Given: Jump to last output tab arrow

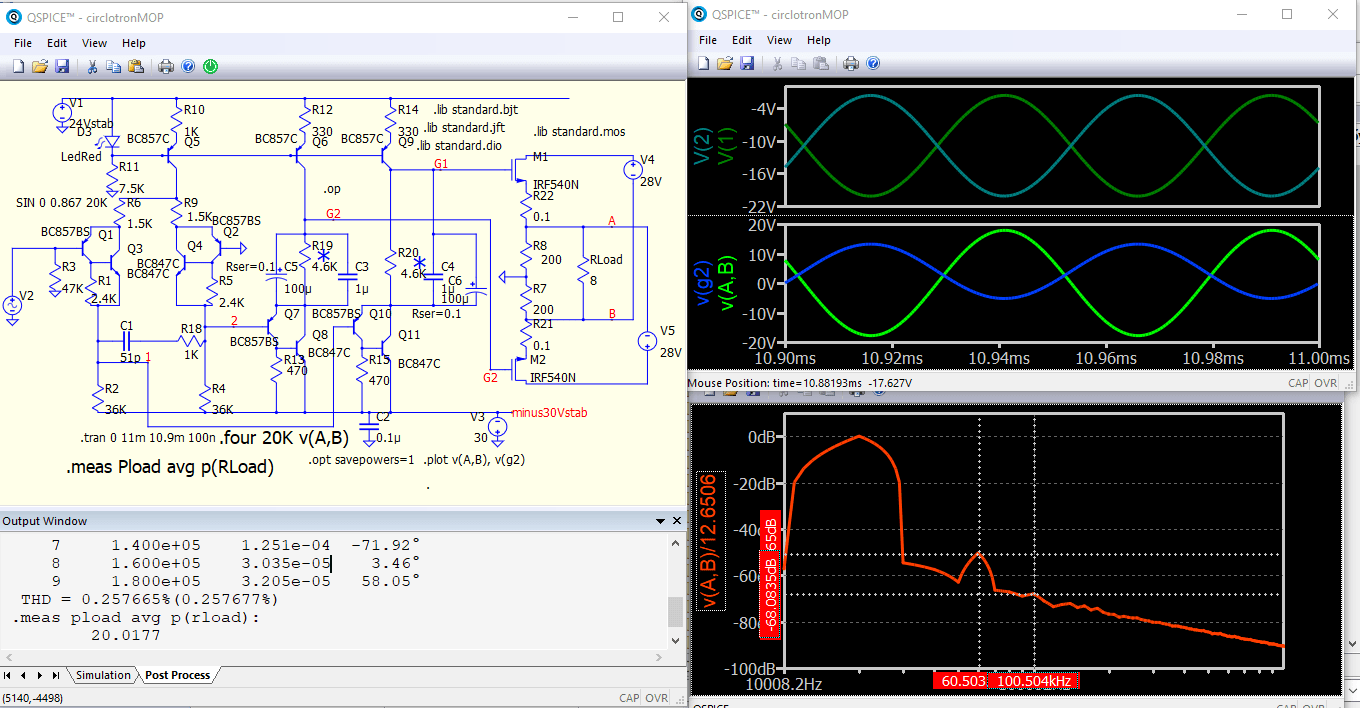Looking at the screenshot, I should click(55, 675).
